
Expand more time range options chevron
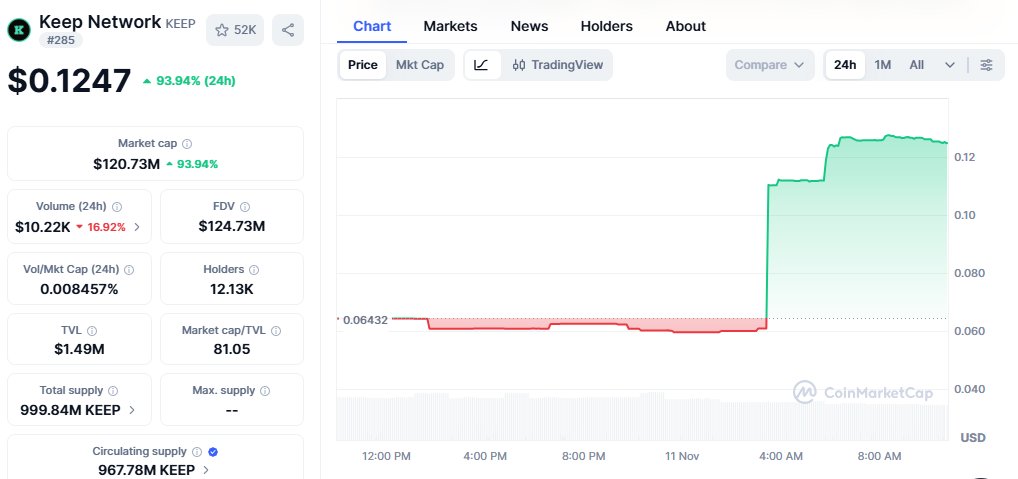click(949, 65)
